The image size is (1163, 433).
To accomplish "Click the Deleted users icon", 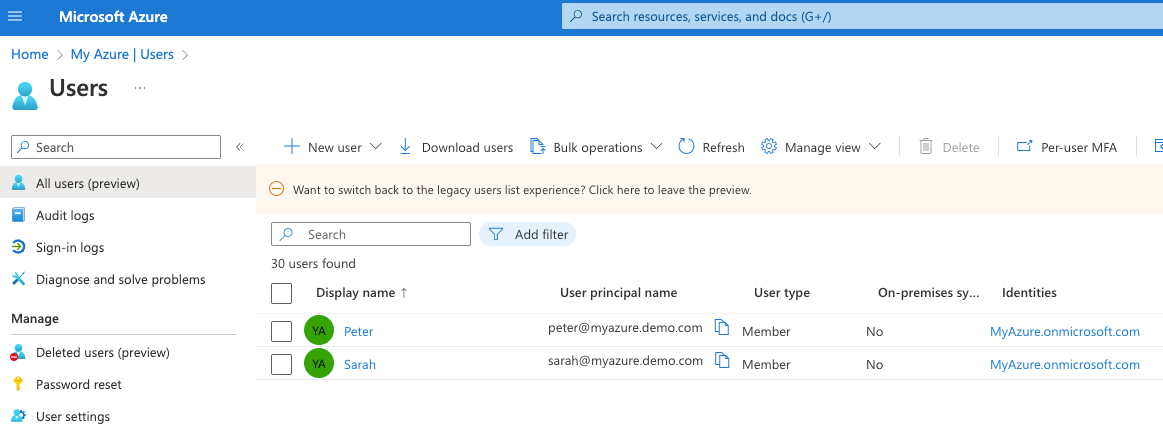I will 19,352.
